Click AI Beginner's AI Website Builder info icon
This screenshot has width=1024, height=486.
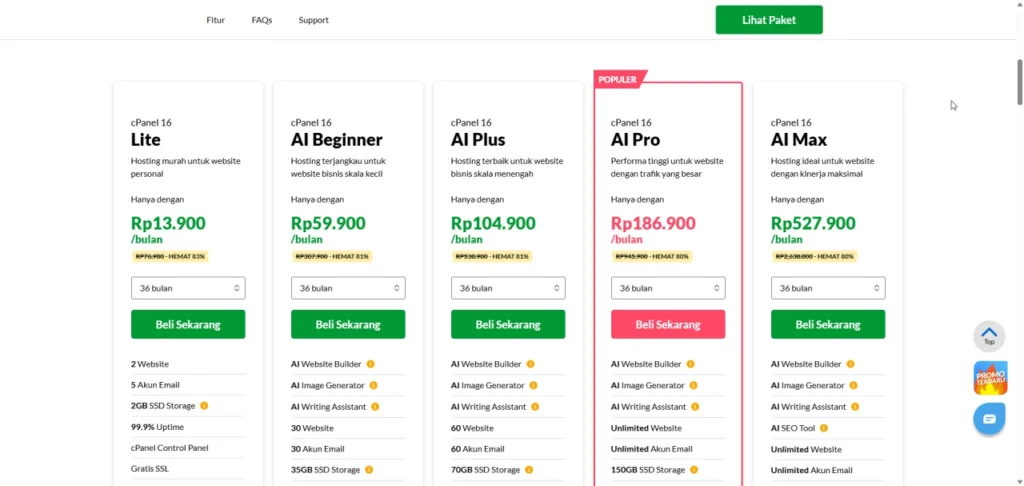click(370, 364)
